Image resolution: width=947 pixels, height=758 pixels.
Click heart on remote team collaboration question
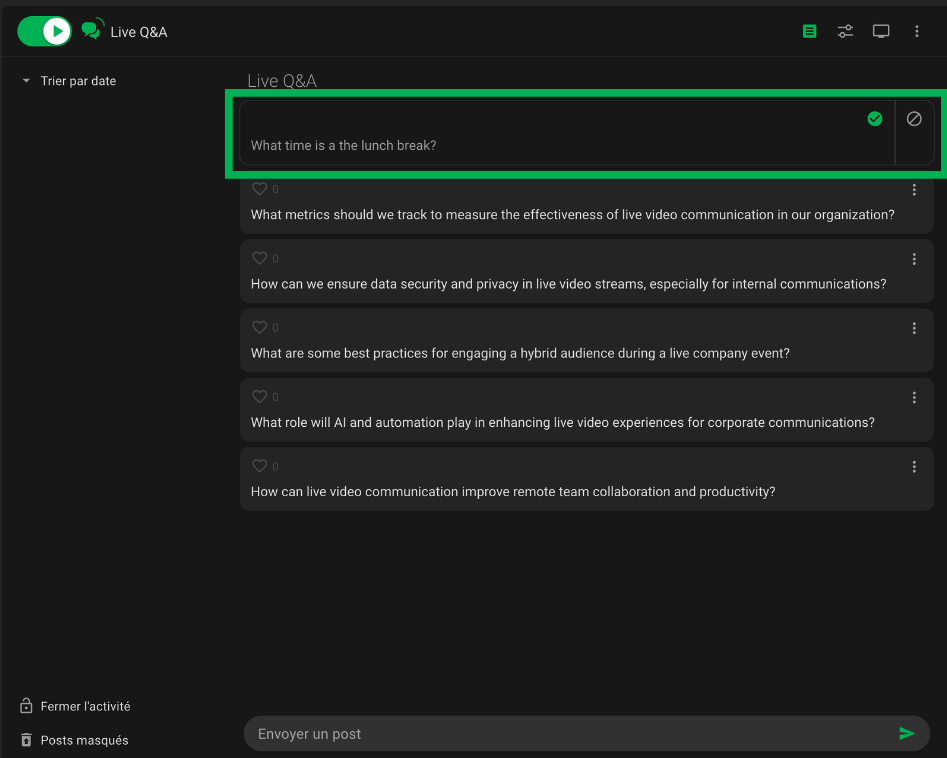pos(260,465)
